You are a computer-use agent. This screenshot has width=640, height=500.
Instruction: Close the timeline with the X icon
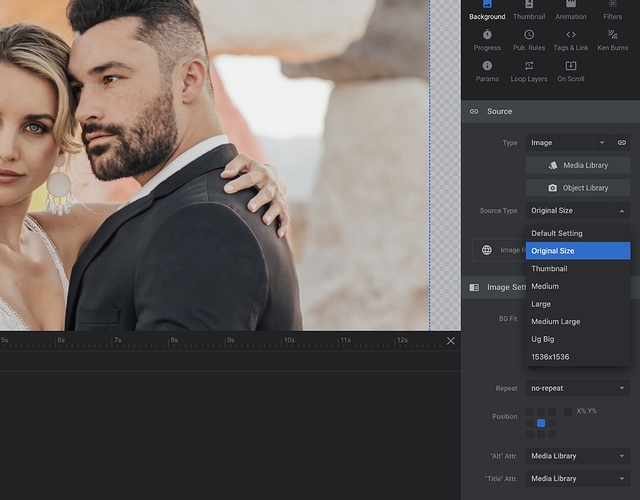(450, 341)
